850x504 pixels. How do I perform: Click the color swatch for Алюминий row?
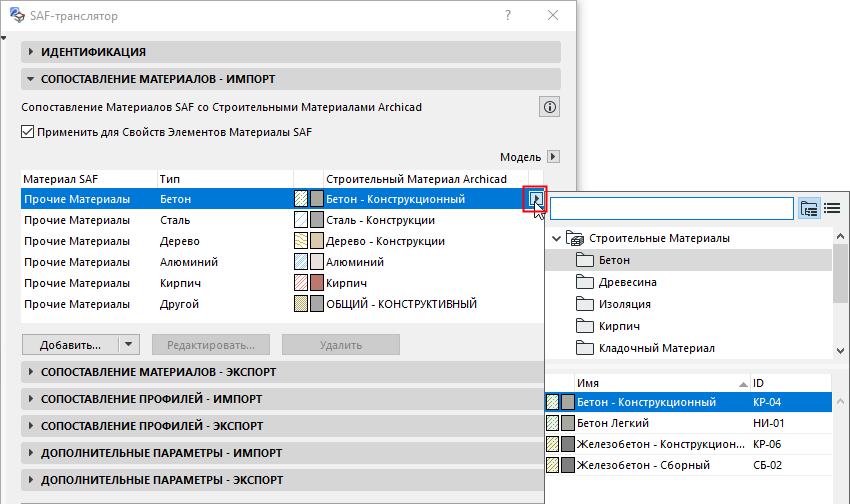coord(317,262)
